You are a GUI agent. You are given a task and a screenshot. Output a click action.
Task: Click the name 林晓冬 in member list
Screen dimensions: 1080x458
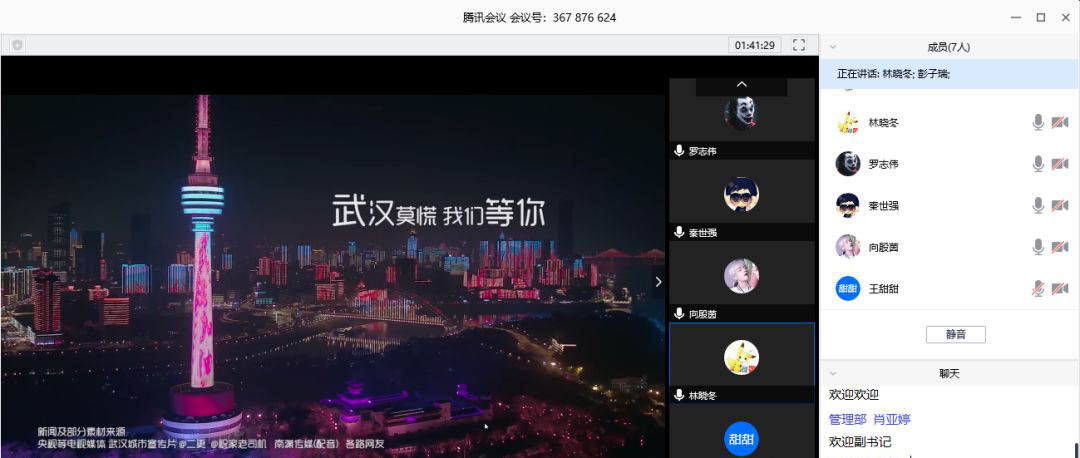click(883, 123)
